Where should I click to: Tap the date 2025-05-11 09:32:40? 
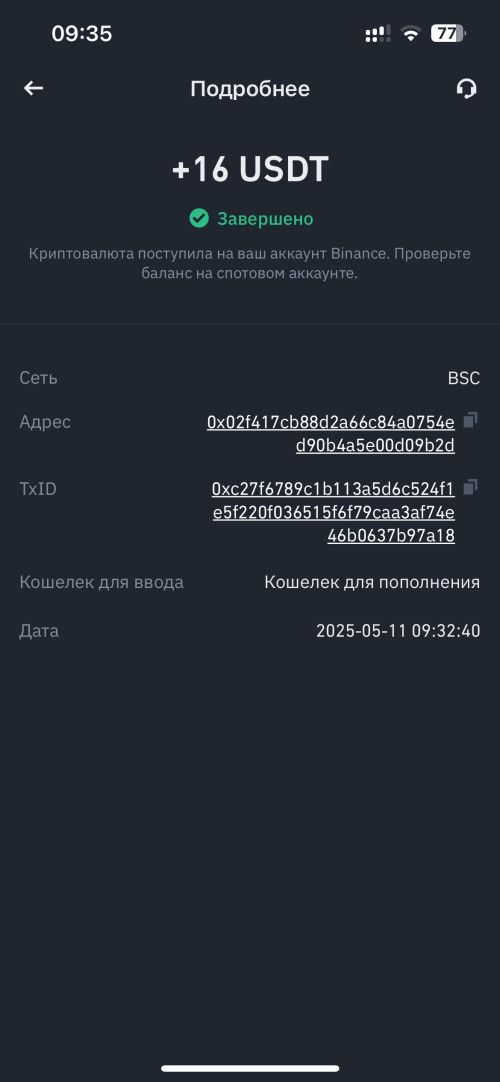398,631
